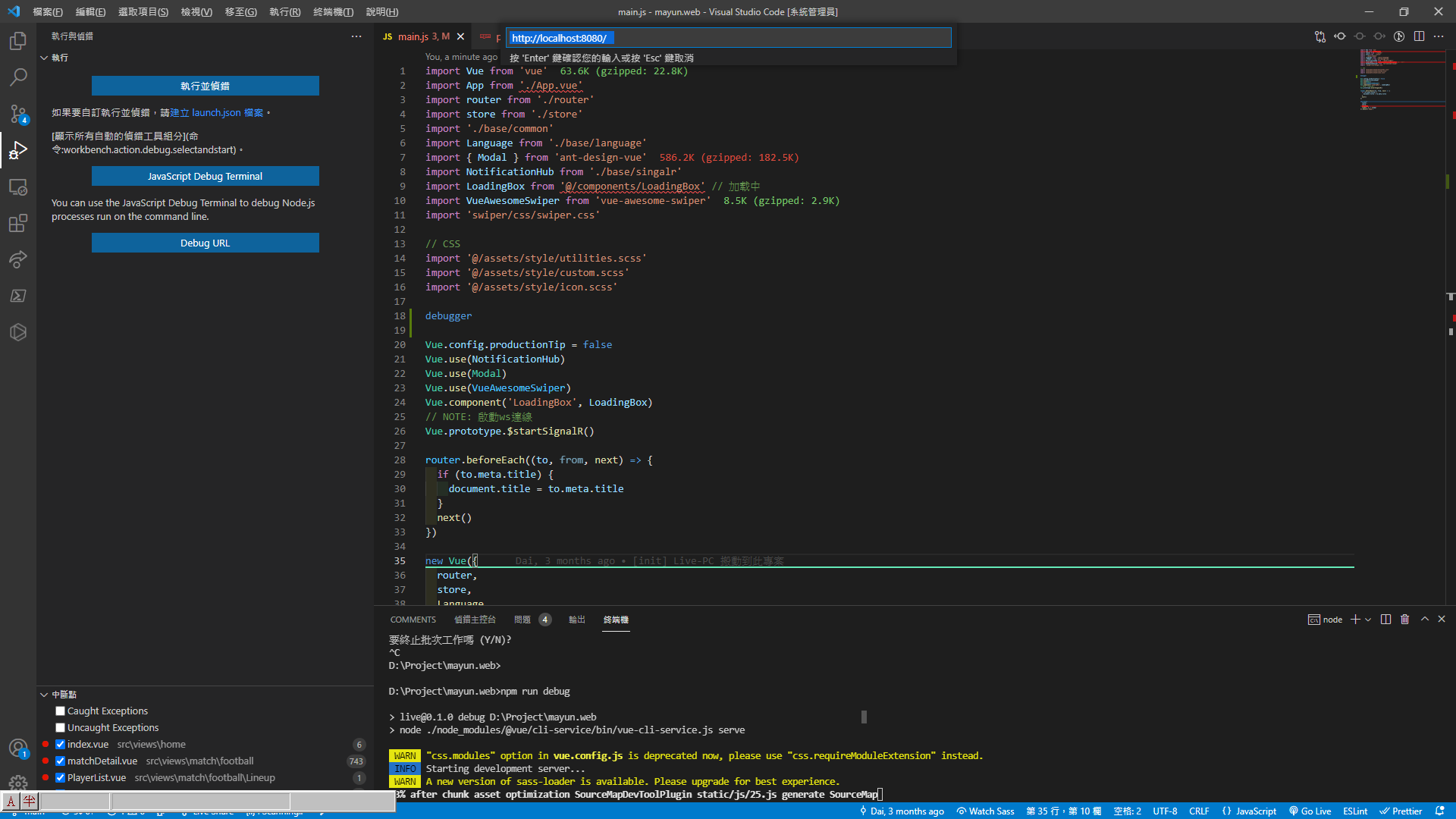Click the JavaScript Debug Terminal button
Screen dimensions: 1456x819
point(205,176)
